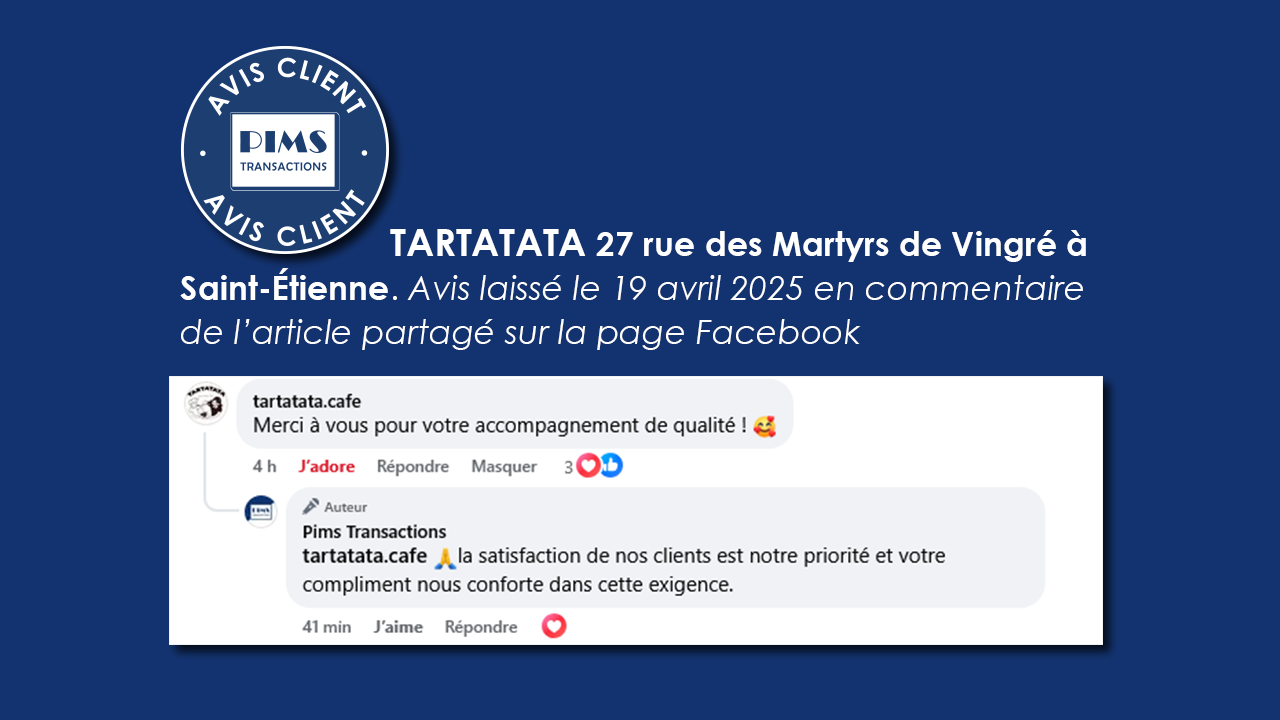Click the blue thumbs-up reaction icon
1280x720 pixels.
(x=610, y=465)
